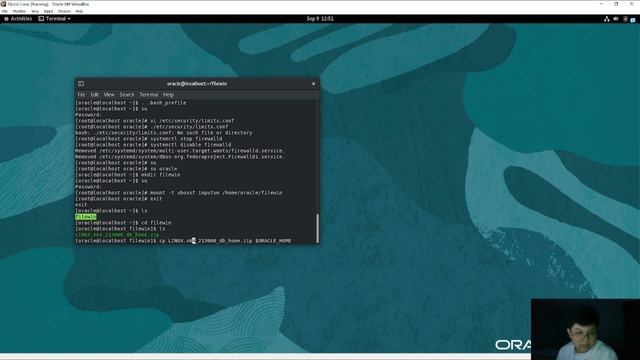Click the 'No such file or directory' error line
Screen dimensions: 640x360
coord(164,133)
